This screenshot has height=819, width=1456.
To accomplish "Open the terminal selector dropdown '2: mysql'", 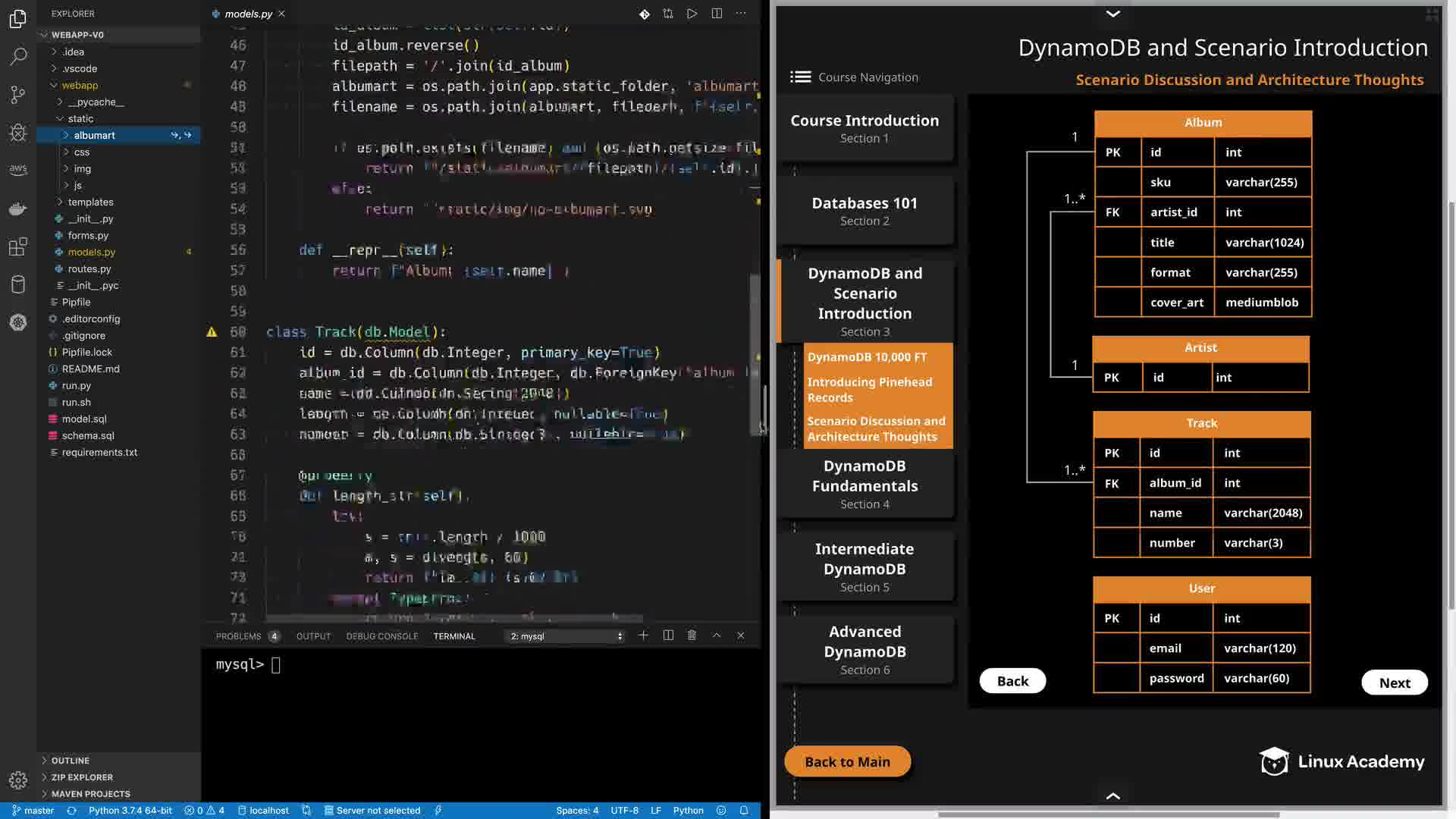I will tap(566, 636).
